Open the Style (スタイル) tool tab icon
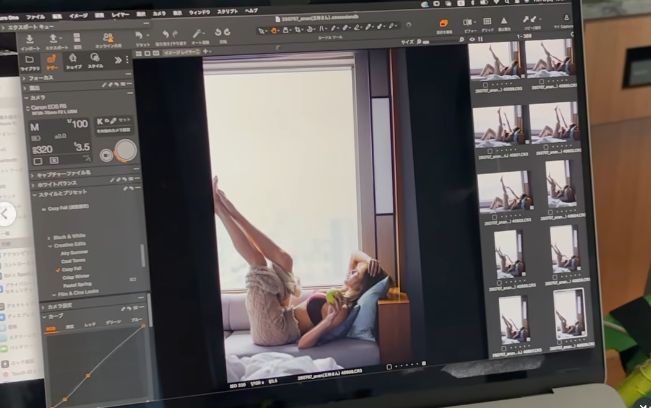The width and height of the screenshot is (651, 408). point(95,58)
